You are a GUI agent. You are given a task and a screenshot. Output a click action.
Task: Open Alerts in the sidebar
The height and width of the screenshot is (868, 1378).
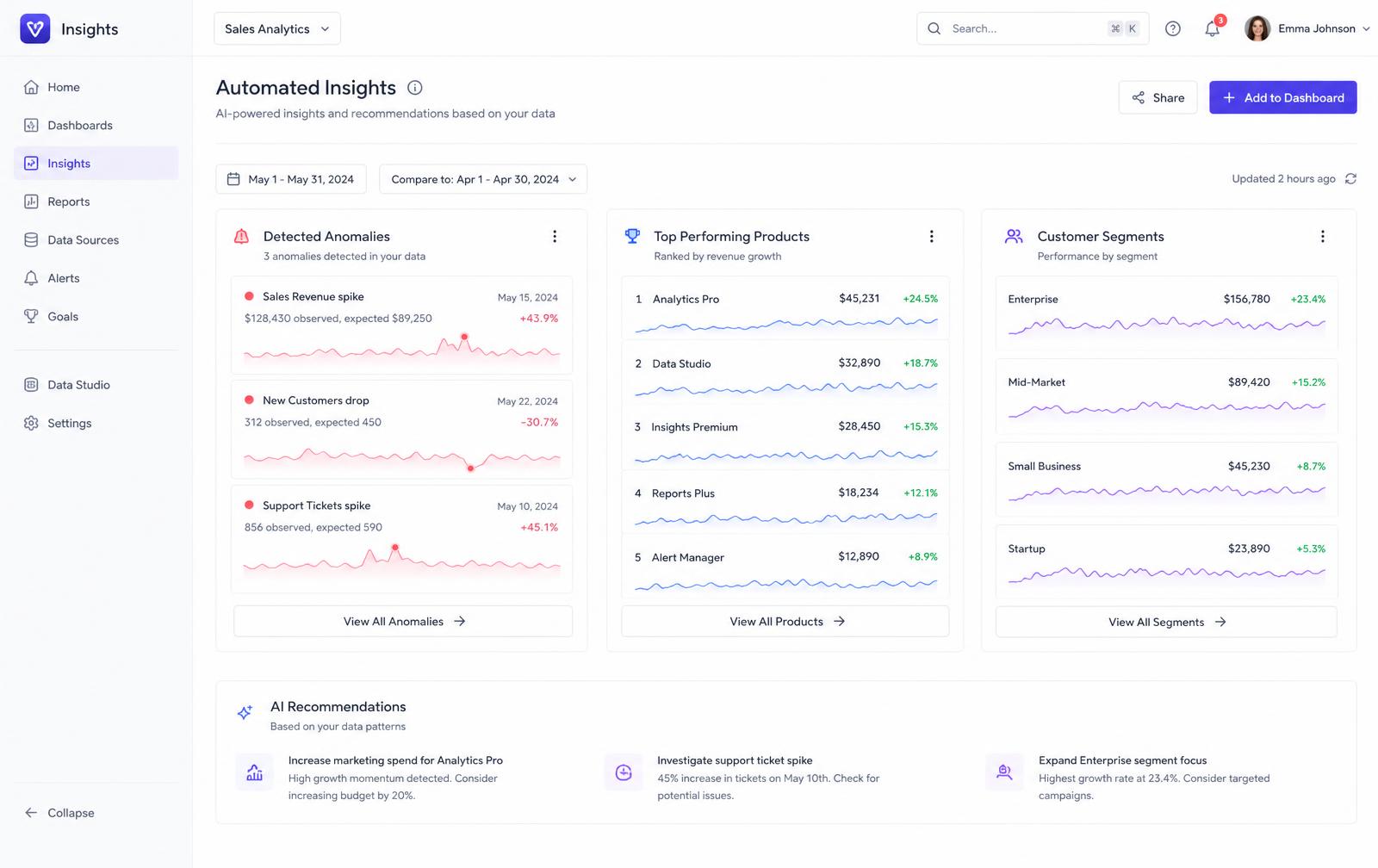point(96,278)
